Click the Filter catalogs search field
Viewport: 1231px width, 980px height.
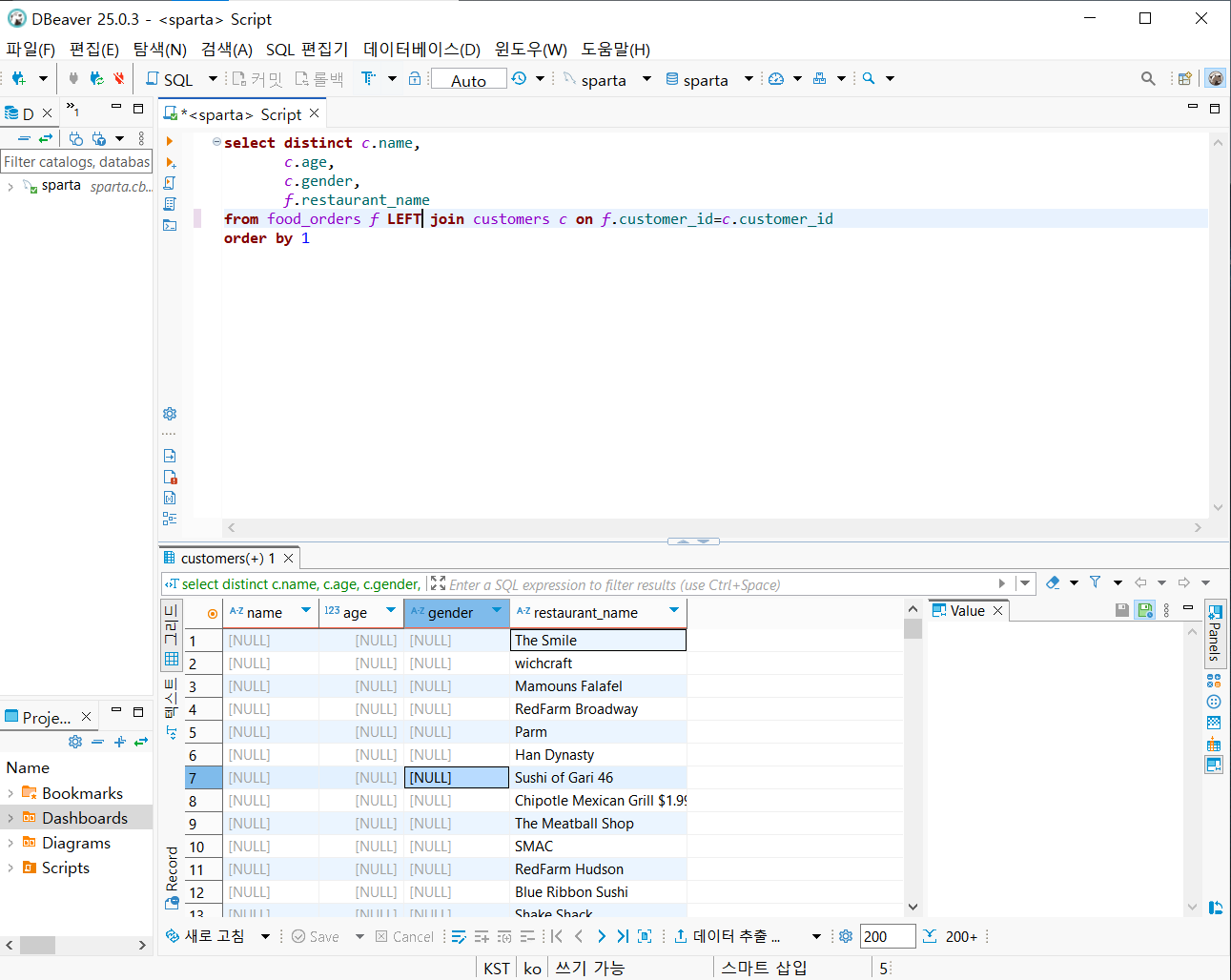(x=76, y=162)
